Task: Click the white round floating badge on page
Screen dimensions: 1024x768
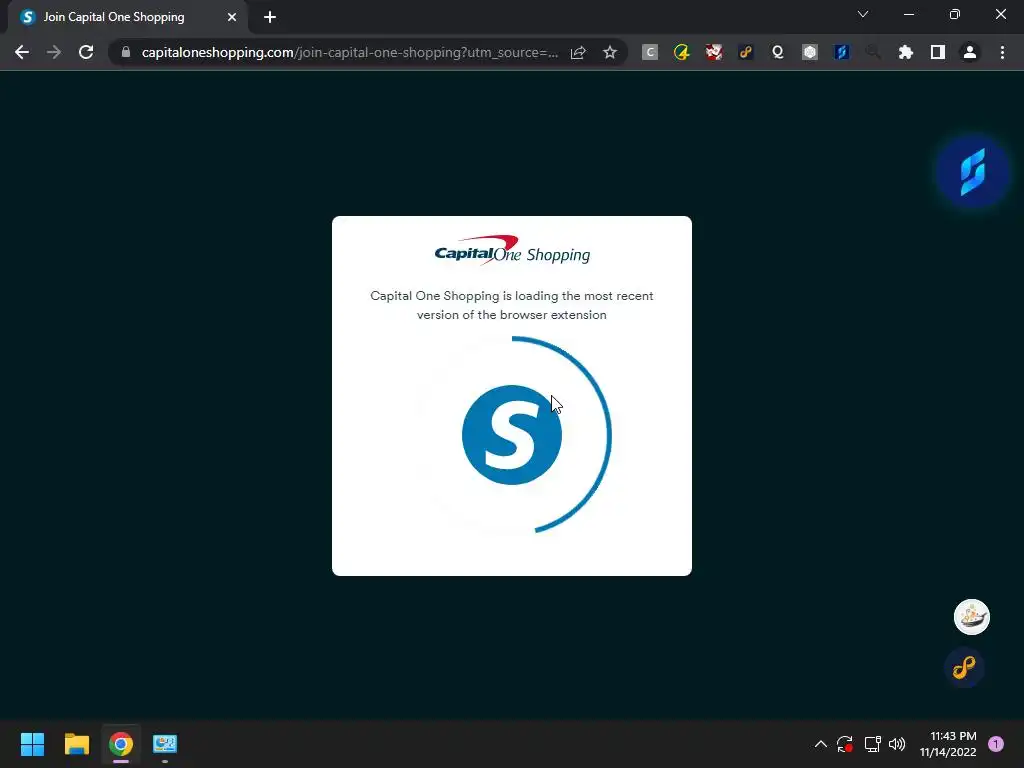Action: (x=972, y=616)
